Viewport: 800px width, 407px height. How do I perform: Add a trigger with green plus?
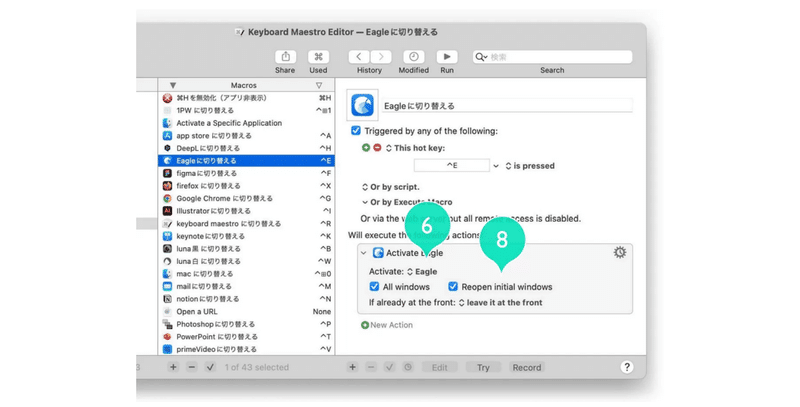(366, 147)
